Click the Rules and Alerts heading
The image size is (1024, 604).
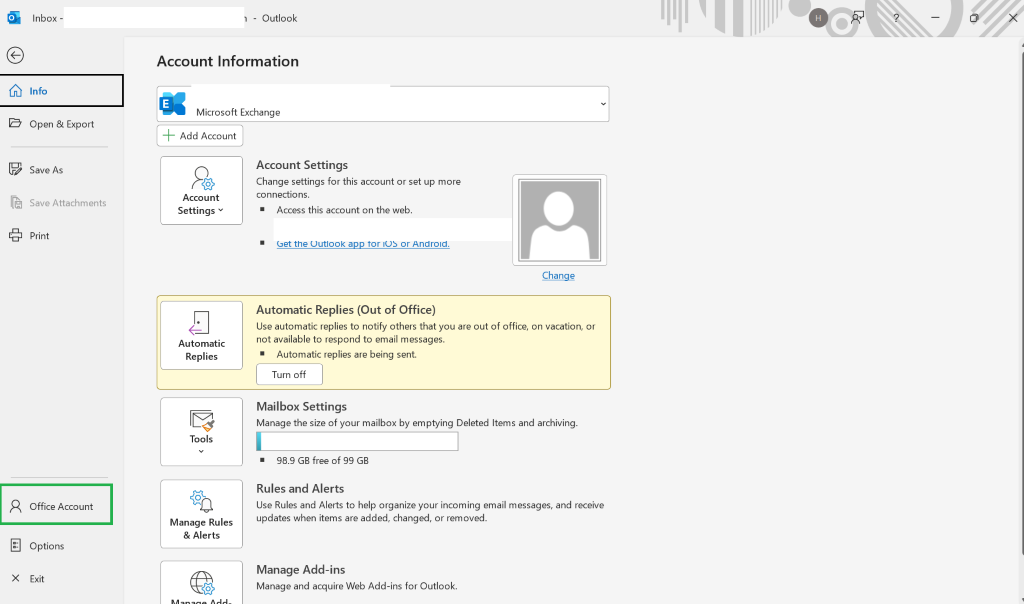[300, 488]
